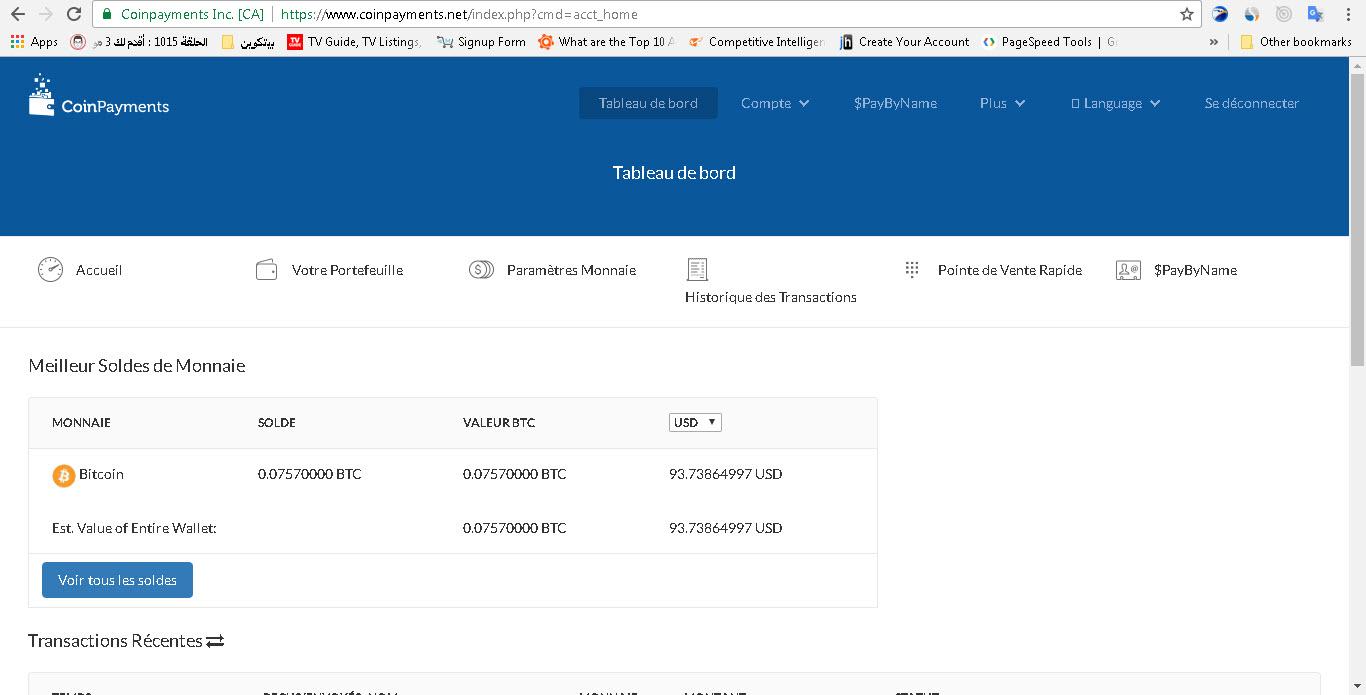Click the Accueil gauge icon

point(50,270)
